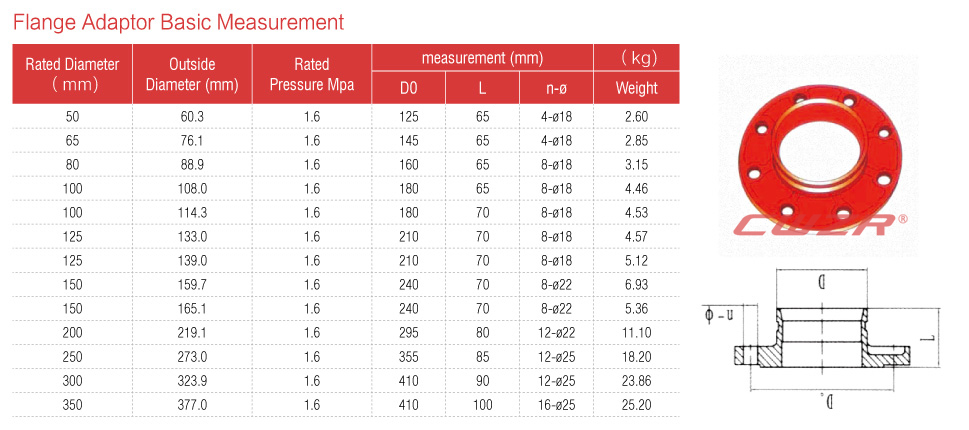Select the 60.3 outside diameter cell
969x430 pixels.
(192, 116)
